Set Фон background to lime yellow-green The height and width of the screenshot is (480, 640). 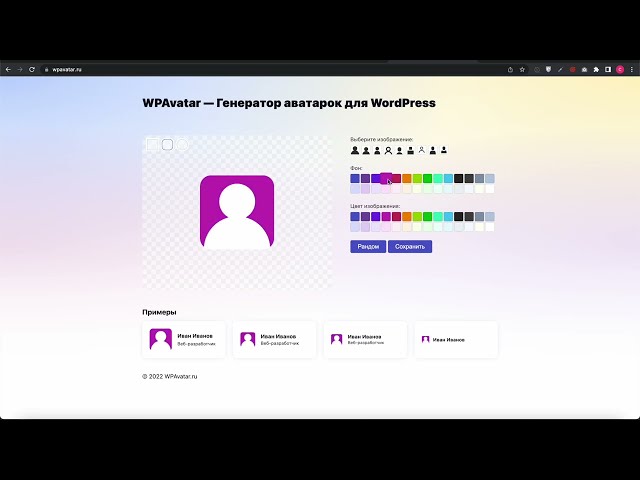[417, 178]
